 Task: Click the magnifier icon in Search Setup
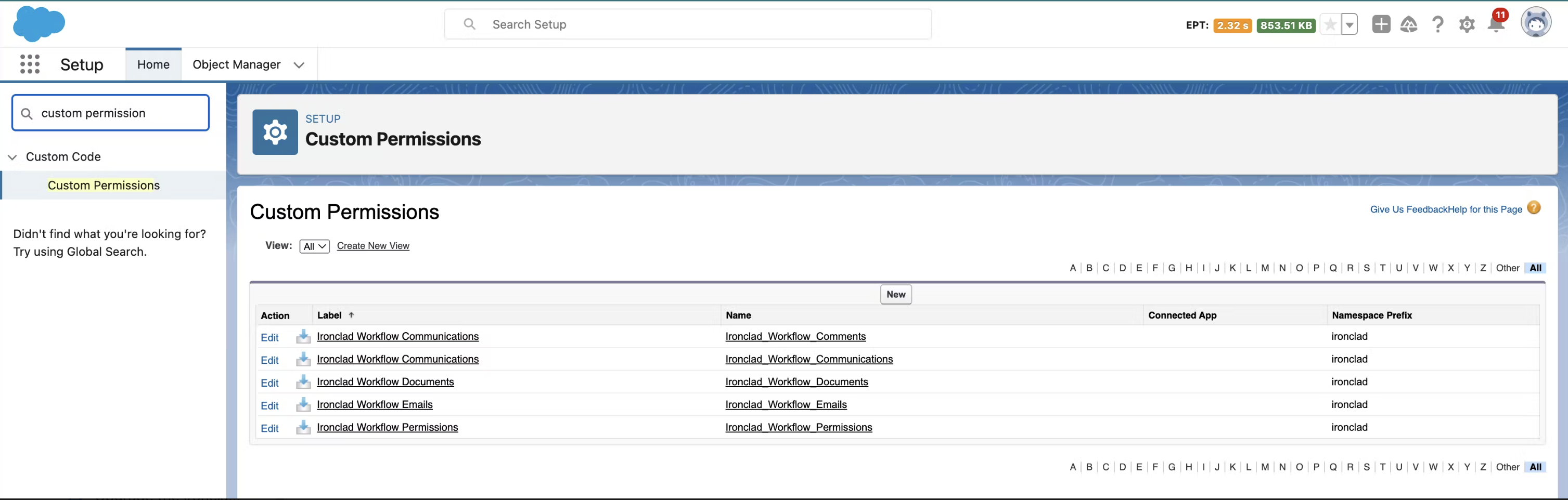(x=469, y=24)
